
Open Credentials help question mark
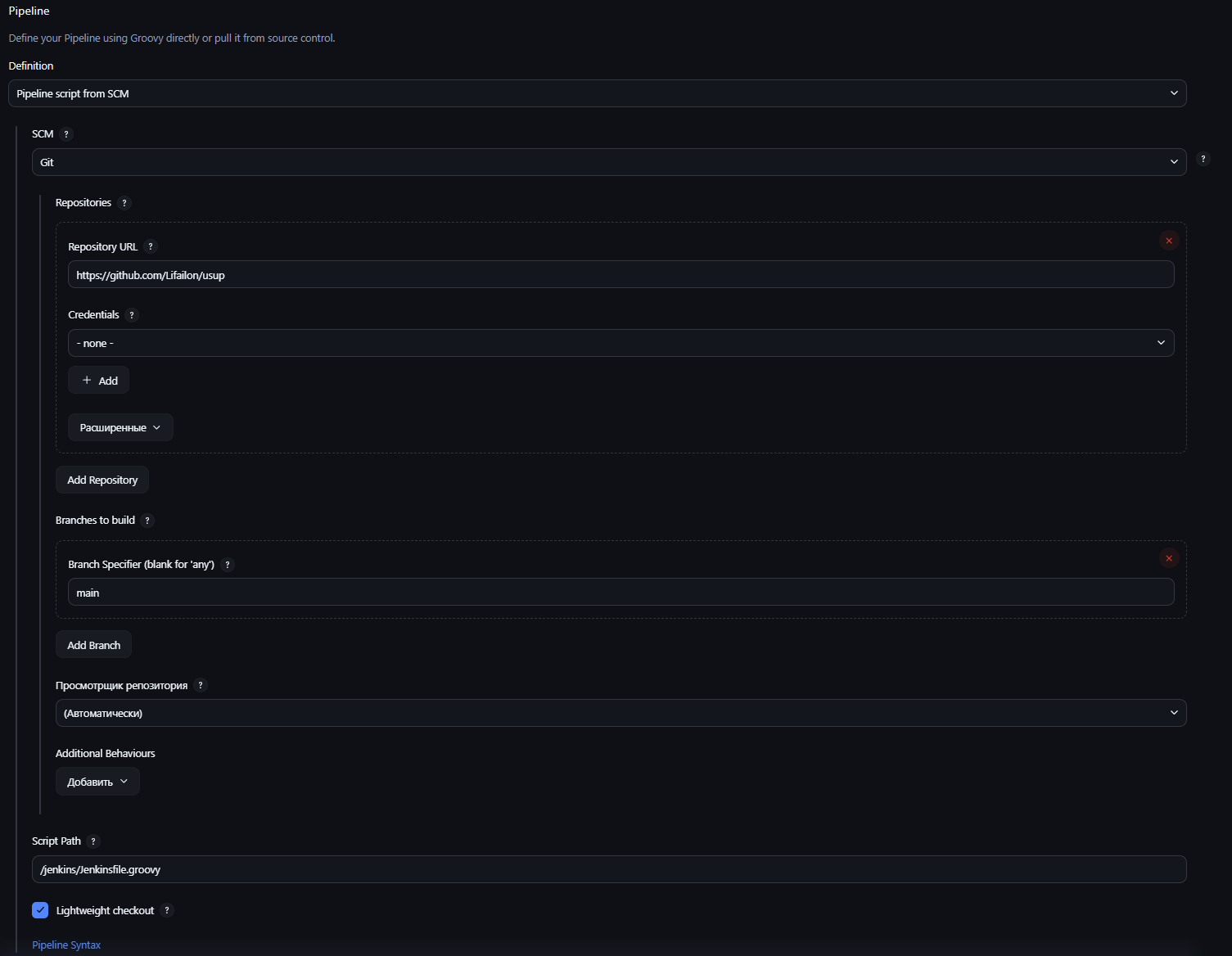[132, 315]
